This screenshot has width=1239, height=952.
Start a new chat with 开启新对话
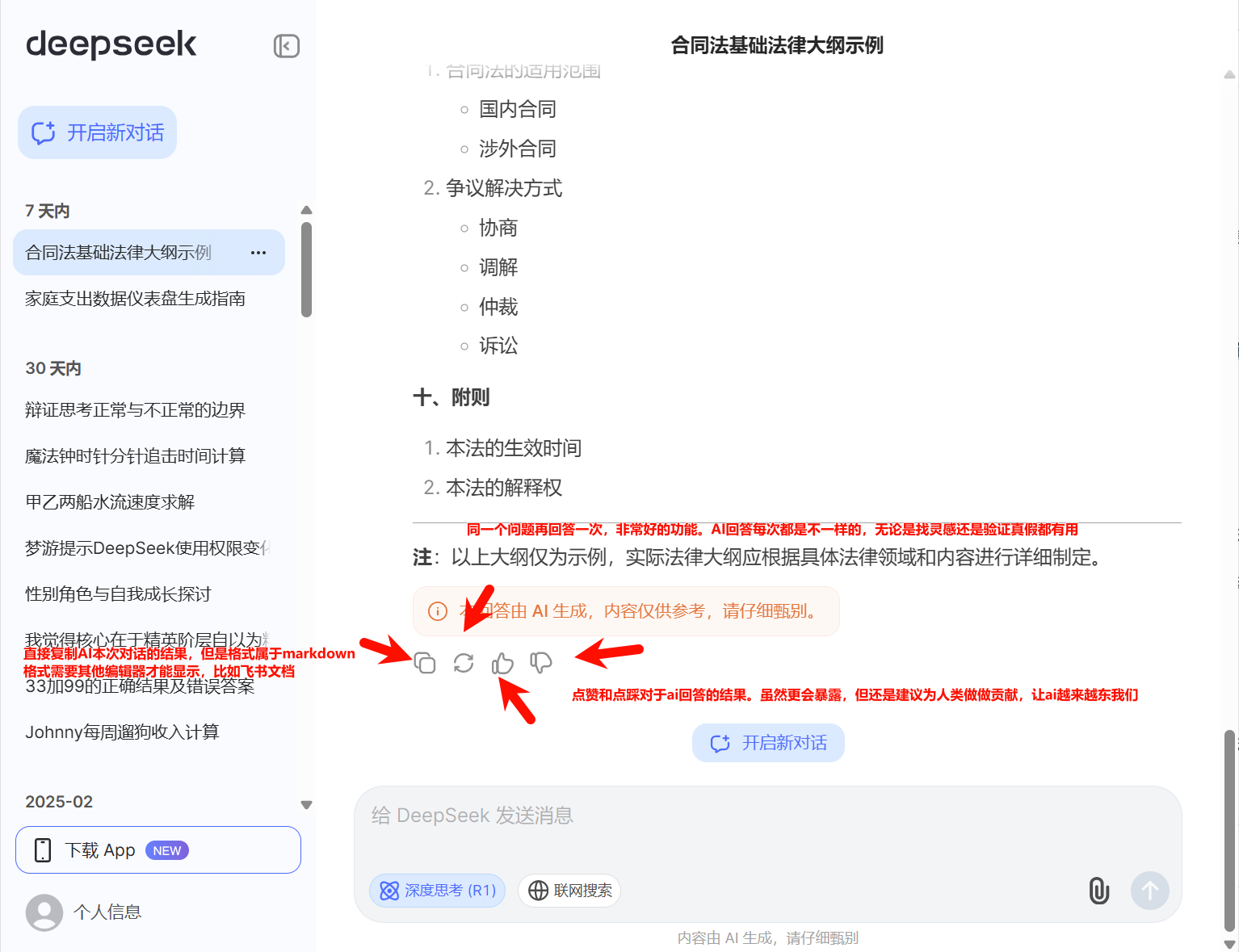[97, 132]
